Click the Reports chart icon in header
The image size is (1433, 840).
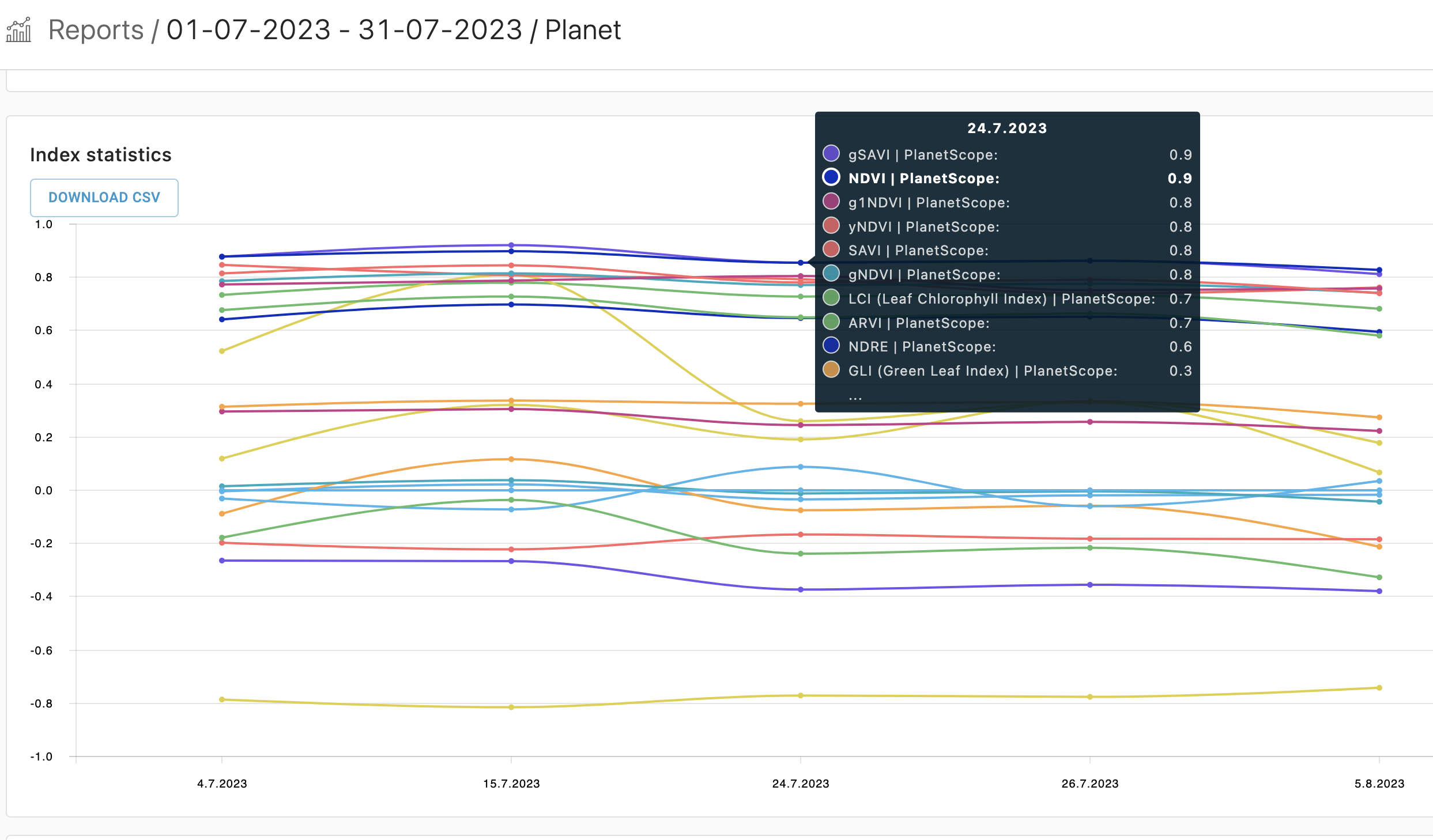(x=18, y=30)
